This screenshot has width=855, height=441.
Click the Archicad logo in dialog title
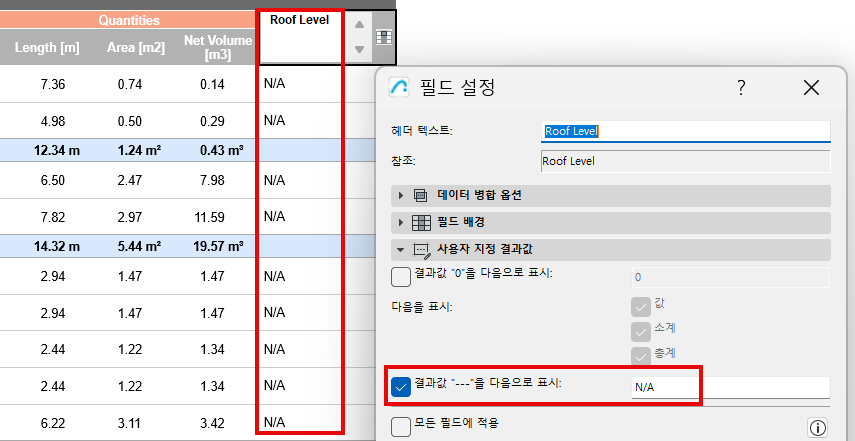[x=399, y=87]
